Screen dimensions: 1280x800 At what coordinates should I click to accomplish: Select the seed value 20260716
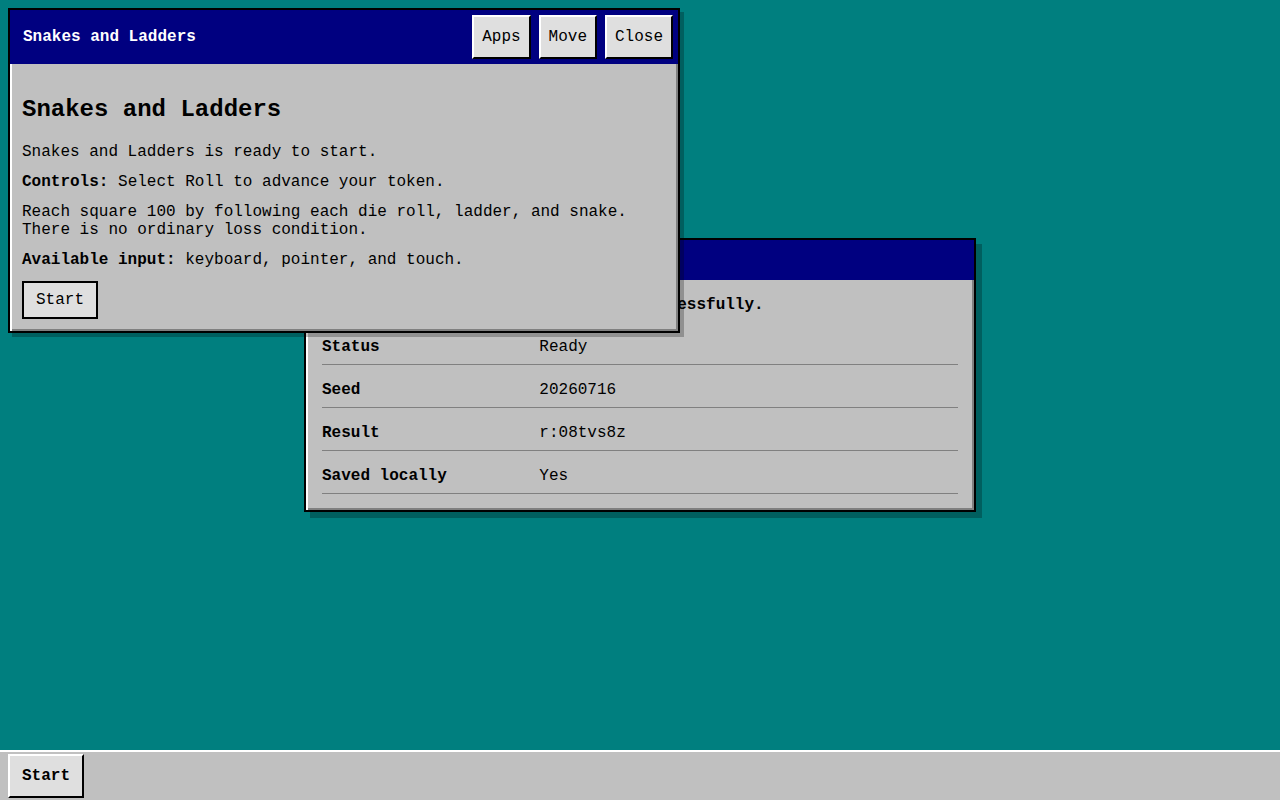pos(578,390)
